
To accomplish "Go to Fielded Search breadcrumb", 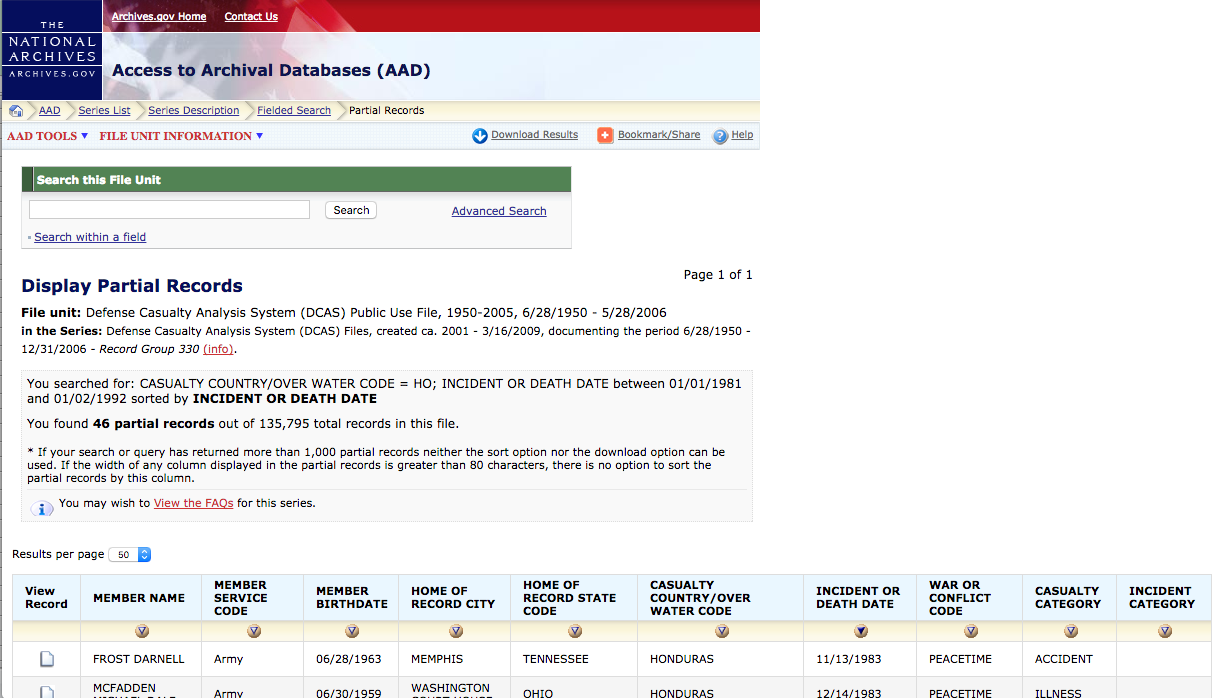I will [293, 111].
